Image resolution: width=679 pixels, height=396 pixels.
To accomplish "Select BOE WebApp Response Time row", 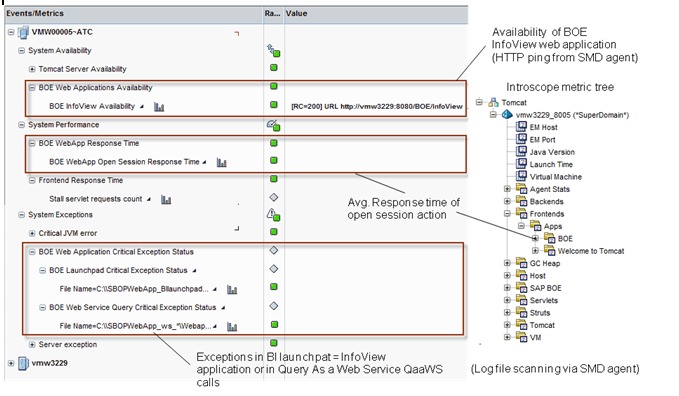I will (x=89, y=143).
